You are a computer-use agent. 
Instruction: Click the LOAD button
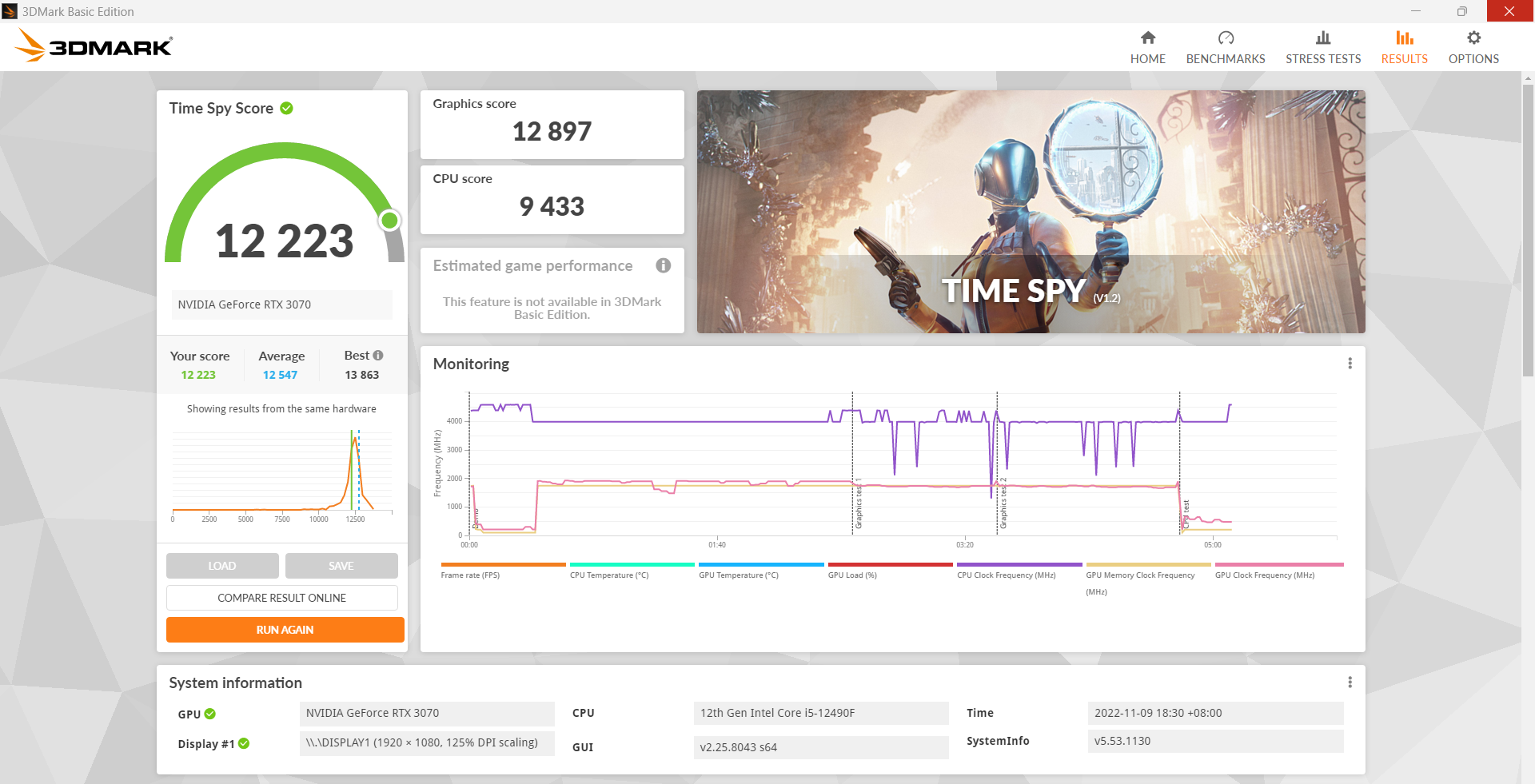pos(222,566)
